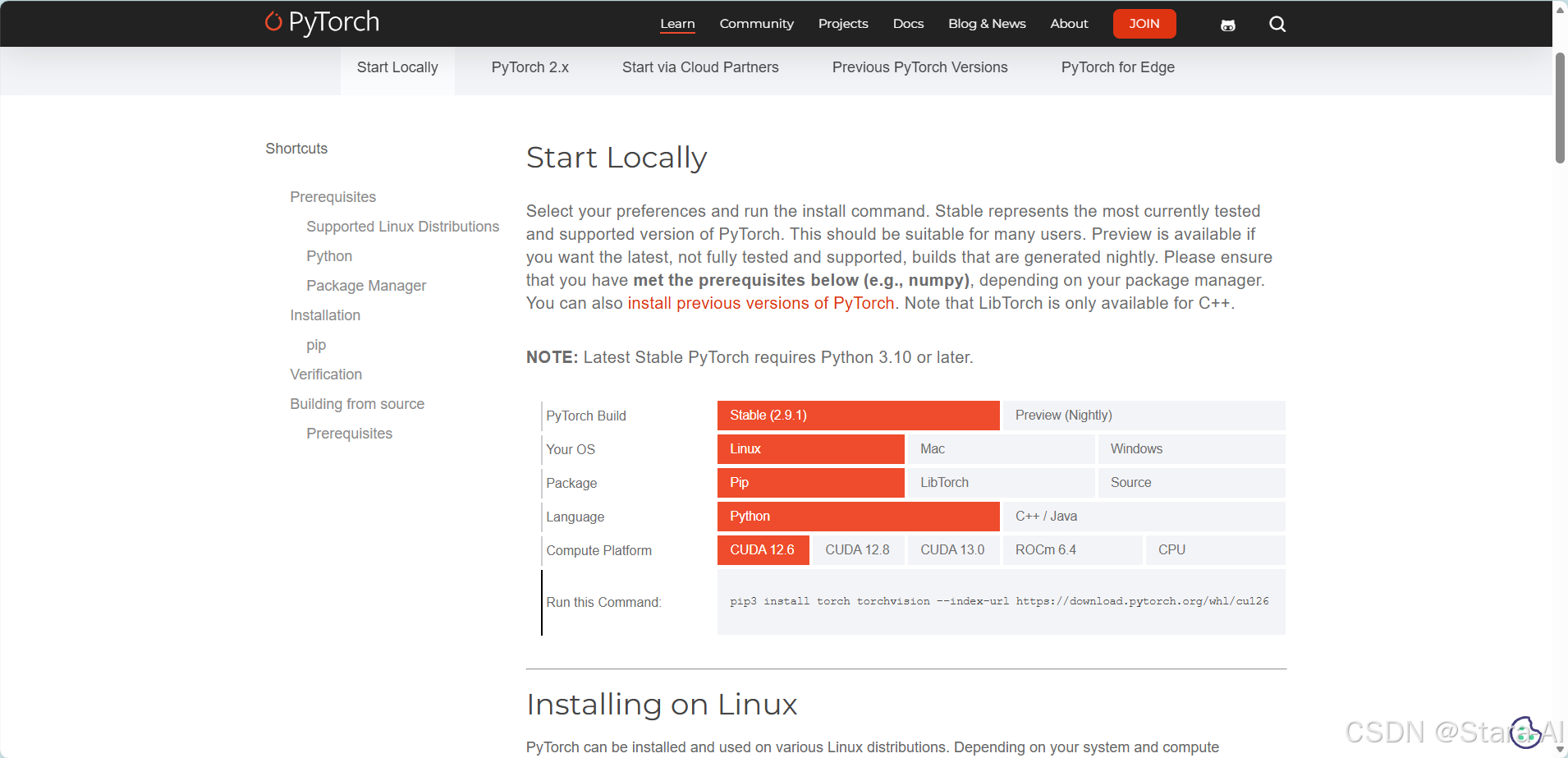Click the robot assistant icon in header
The height and width of the screenshot is (758, 1568).
(1228, 25)
